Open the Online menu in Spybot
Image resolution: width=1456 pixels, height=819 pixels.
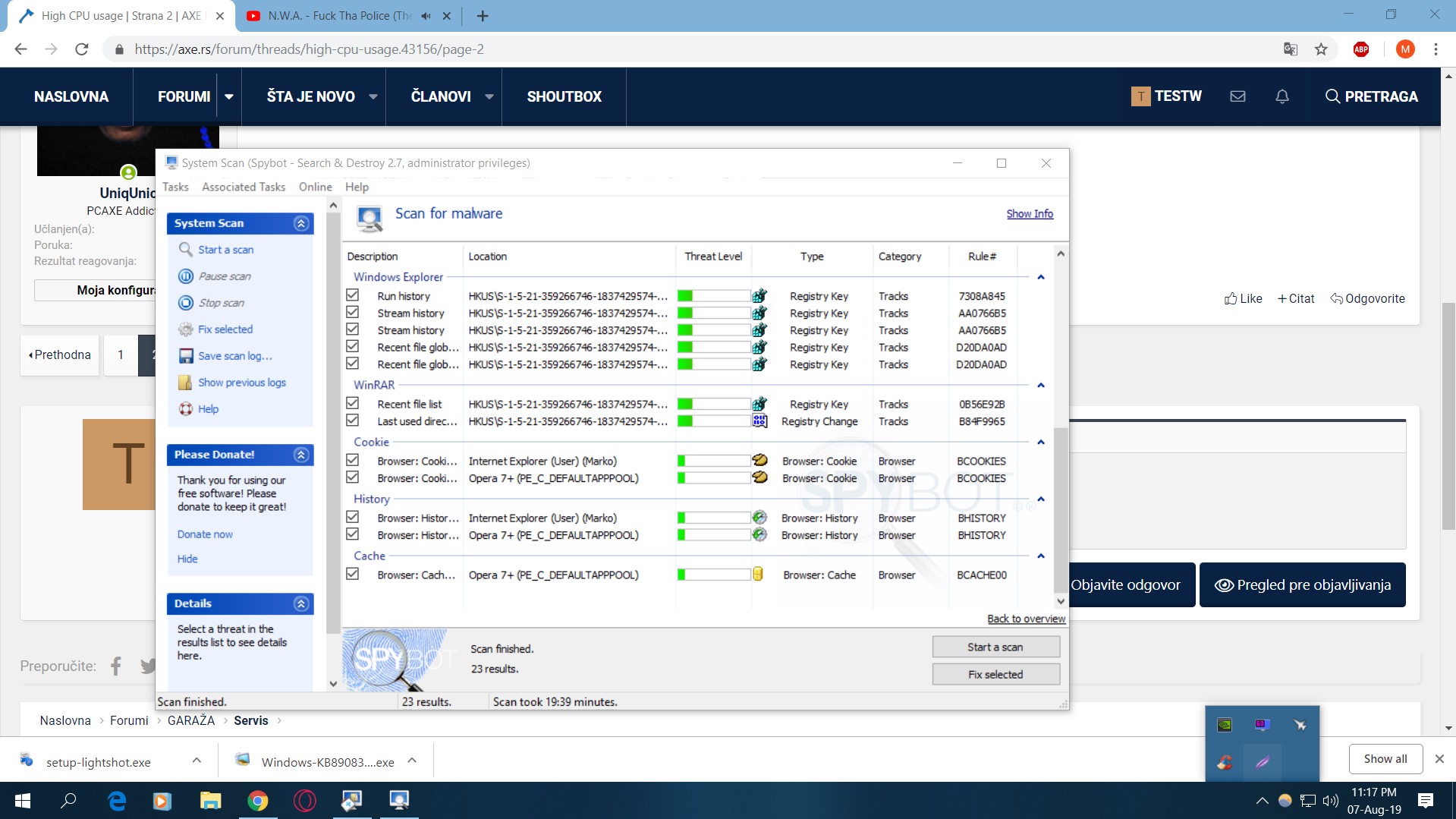pos(315,187)
